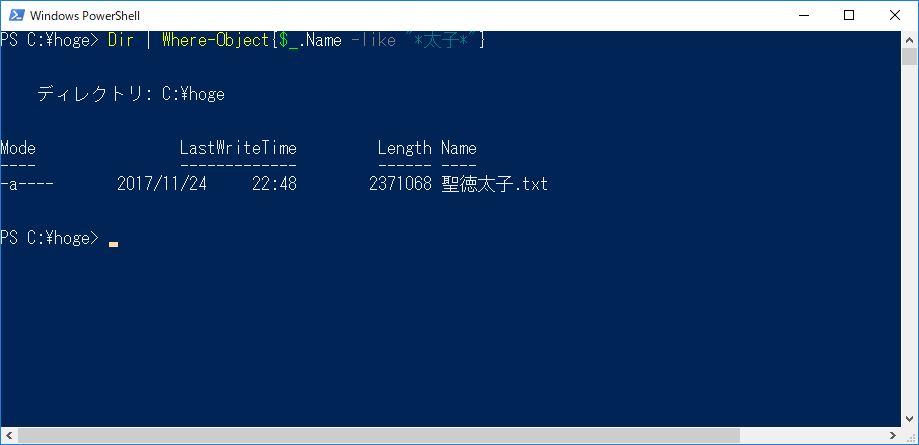Viewport: 919px width, 445px height.
Task: Click the Dir command text
Action: 121,40
